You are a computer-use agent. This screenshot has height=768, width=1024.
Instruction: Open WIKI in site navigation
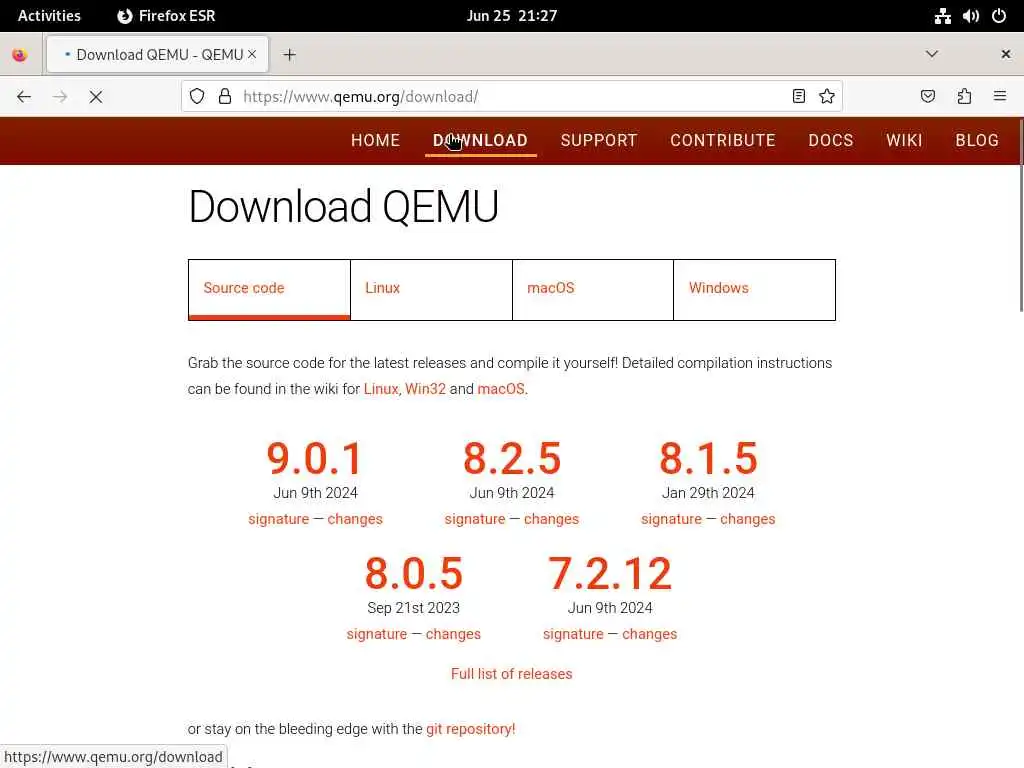(904, 140)
